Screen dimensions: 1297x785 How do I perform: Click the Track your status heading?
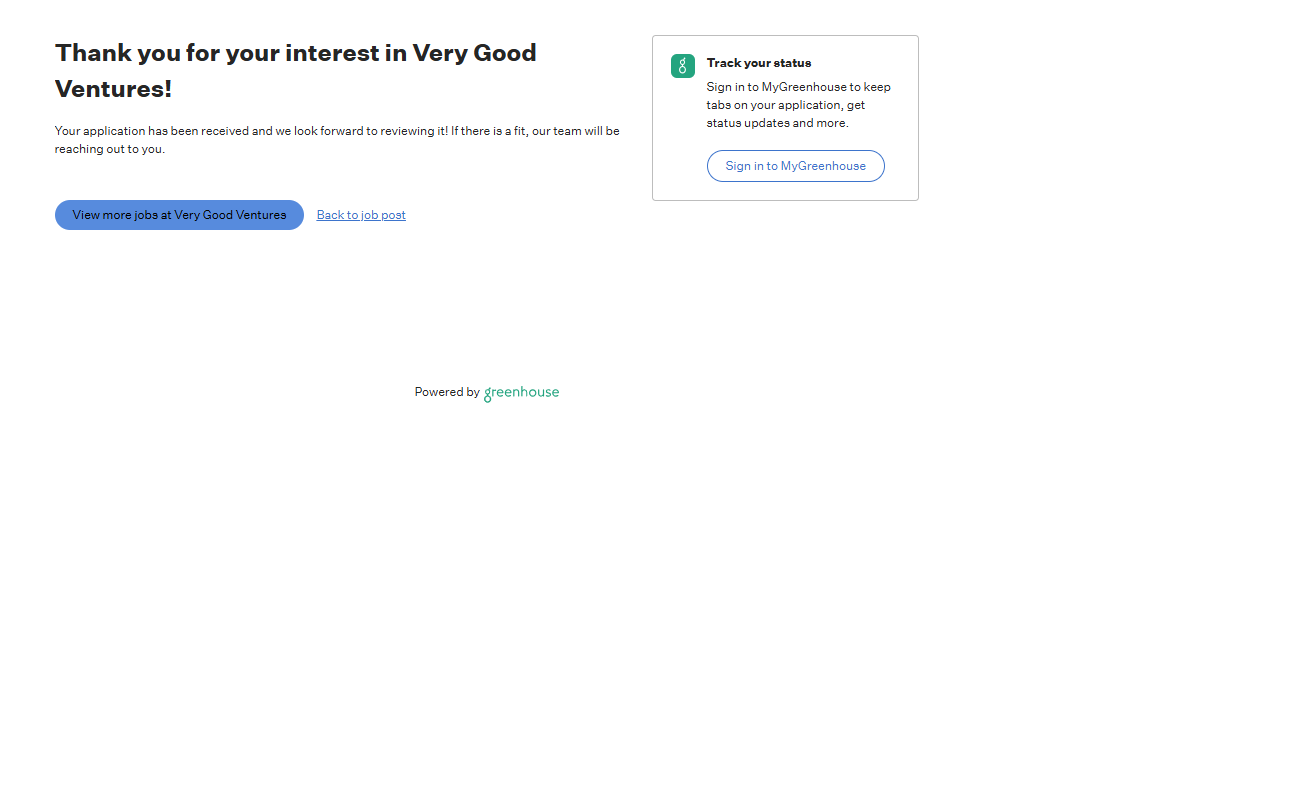point(759,63)
